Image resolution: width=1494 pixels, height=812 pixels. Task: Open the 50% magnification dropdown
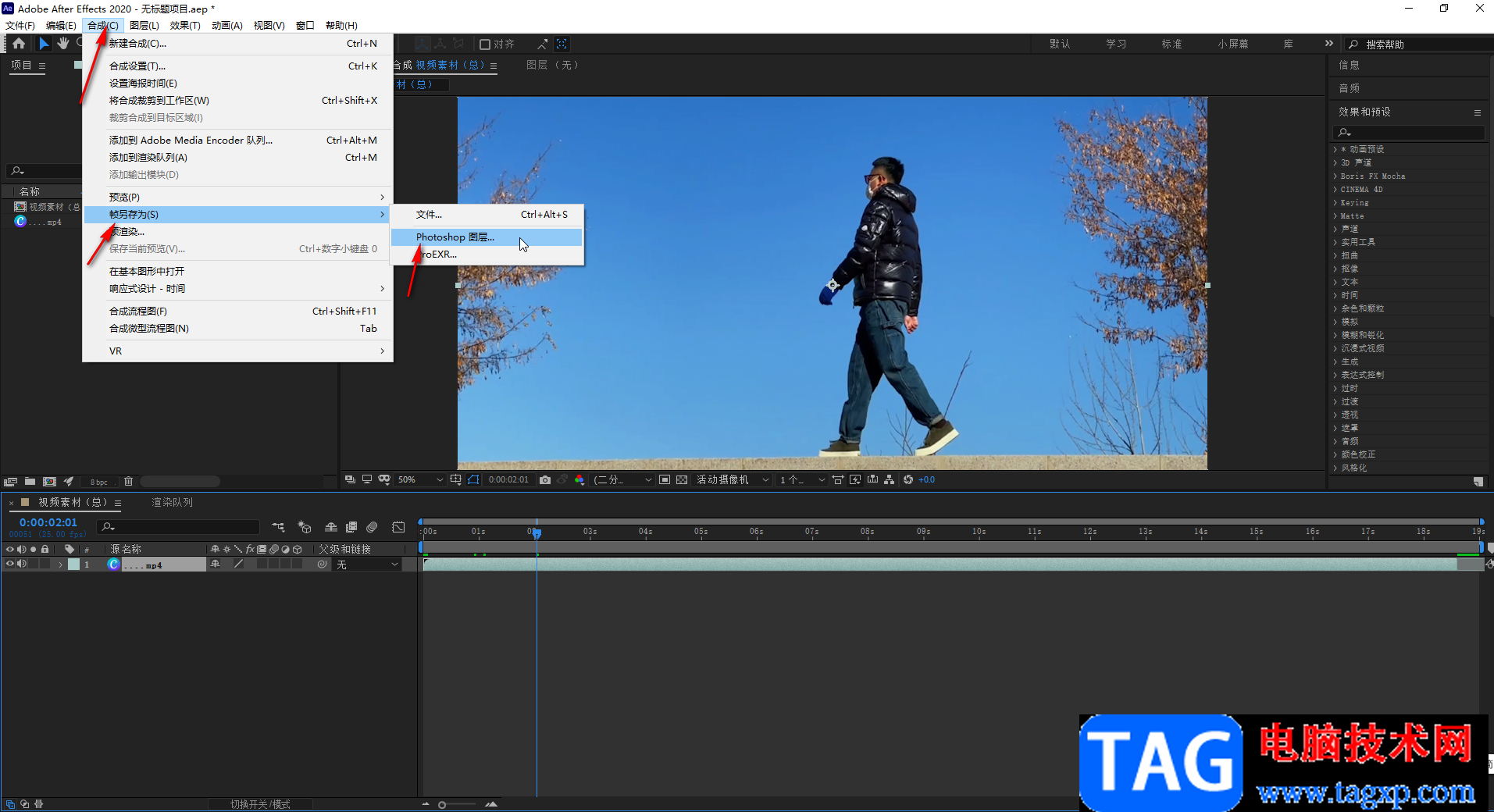(420, 479)
